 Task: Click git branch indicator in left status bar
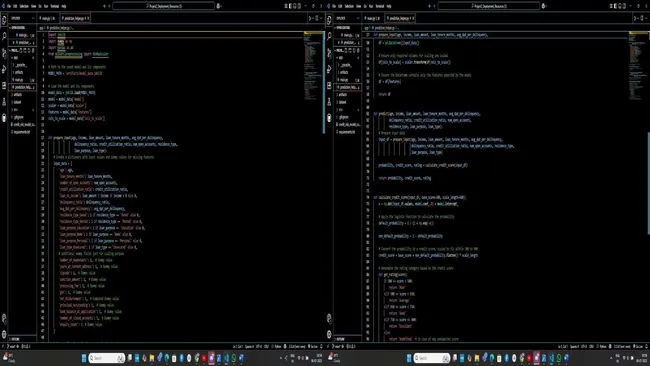click(x=13, y=346)
